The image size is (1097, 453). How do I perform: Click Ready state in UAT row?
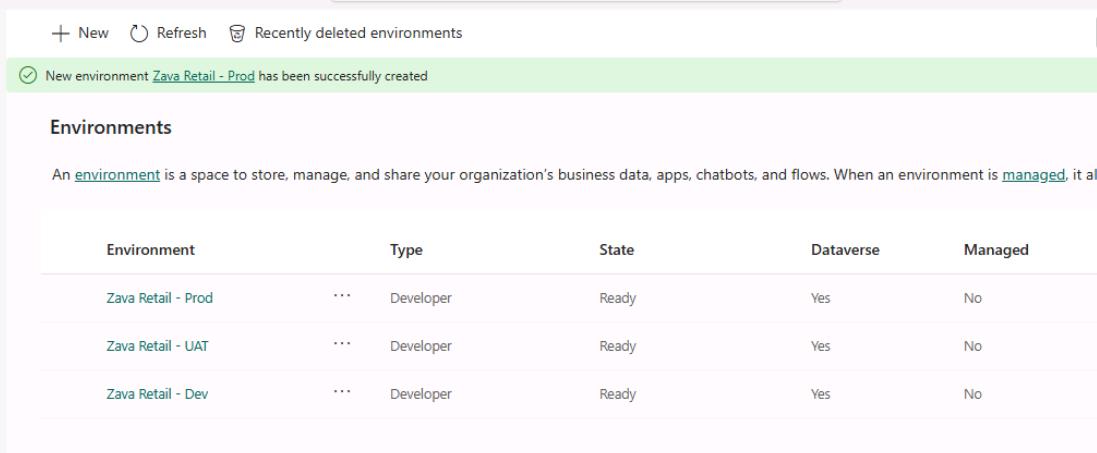coord(618,346)
